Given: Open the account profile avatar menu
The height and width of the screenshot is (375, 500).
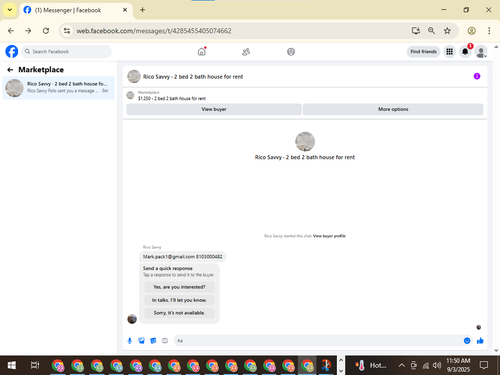Looking at the screenshot, I should click(x=481, y=52).
